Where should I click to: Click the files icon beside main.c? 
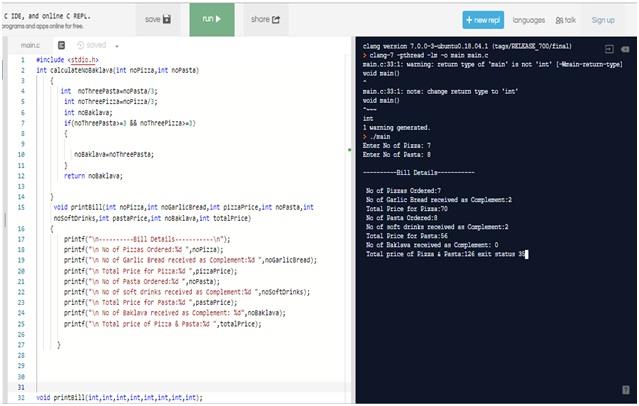point(62,45)
